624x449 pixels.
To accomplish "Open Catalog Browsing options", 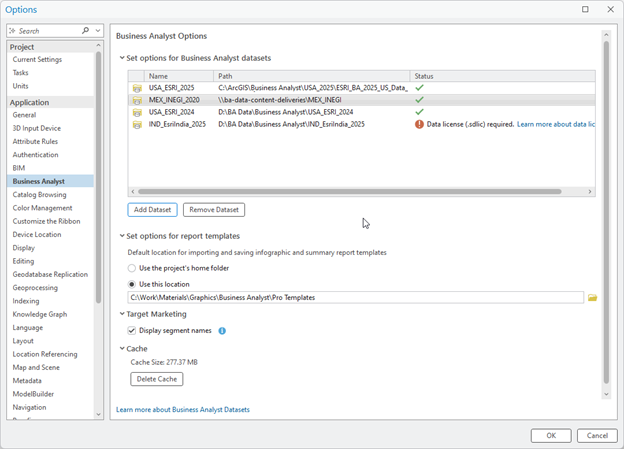I will click(39, 195).
